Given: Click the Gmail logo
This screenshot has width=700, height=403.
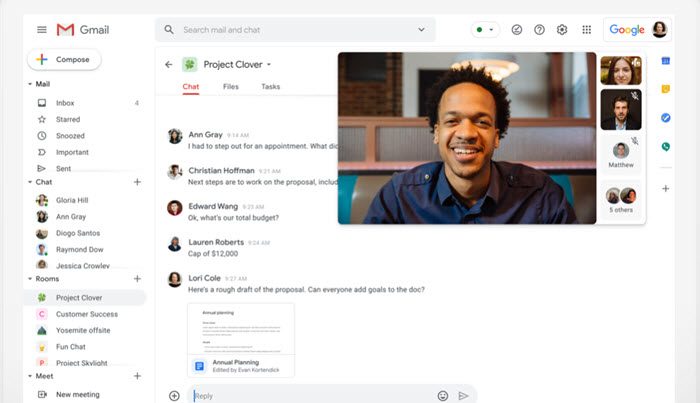Looking at the screenshot, I should point(83,29).
